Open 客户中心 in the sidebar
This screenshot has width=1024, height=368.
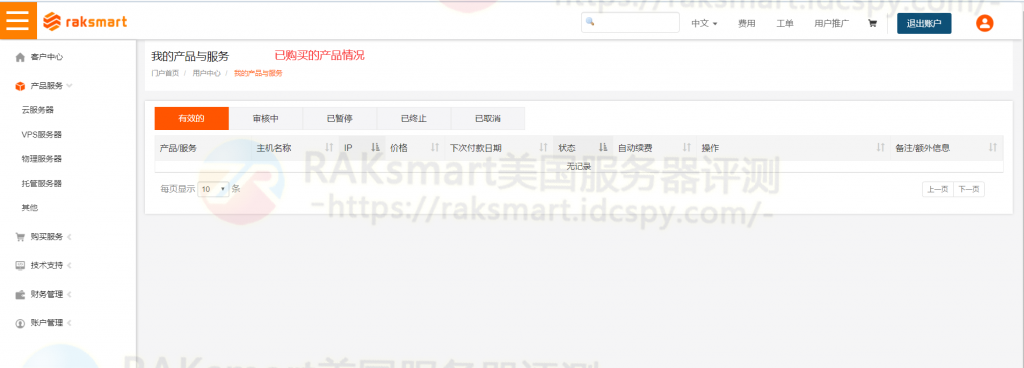[47, 57]
